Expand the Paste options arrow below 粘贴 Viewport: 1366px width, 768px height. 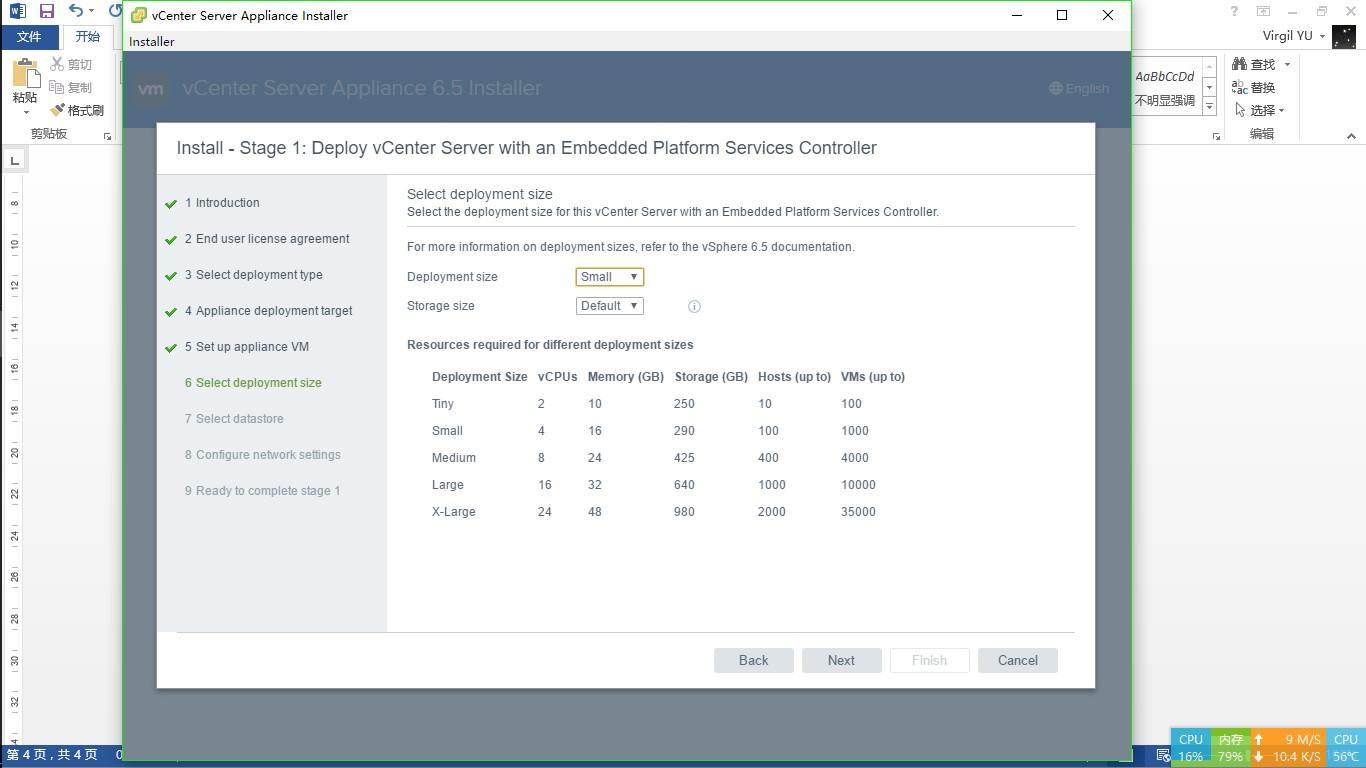(x=25, y=110)
